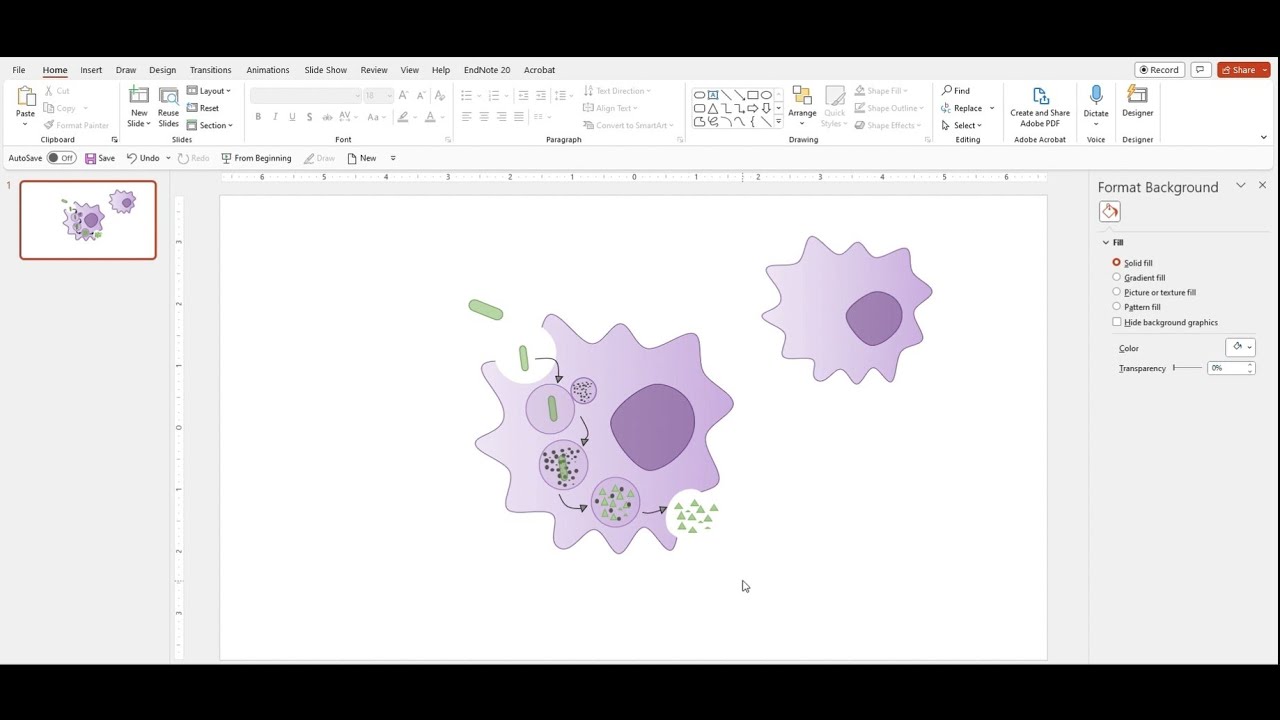Select the oval shape in shapes gallery

(766, 95)
